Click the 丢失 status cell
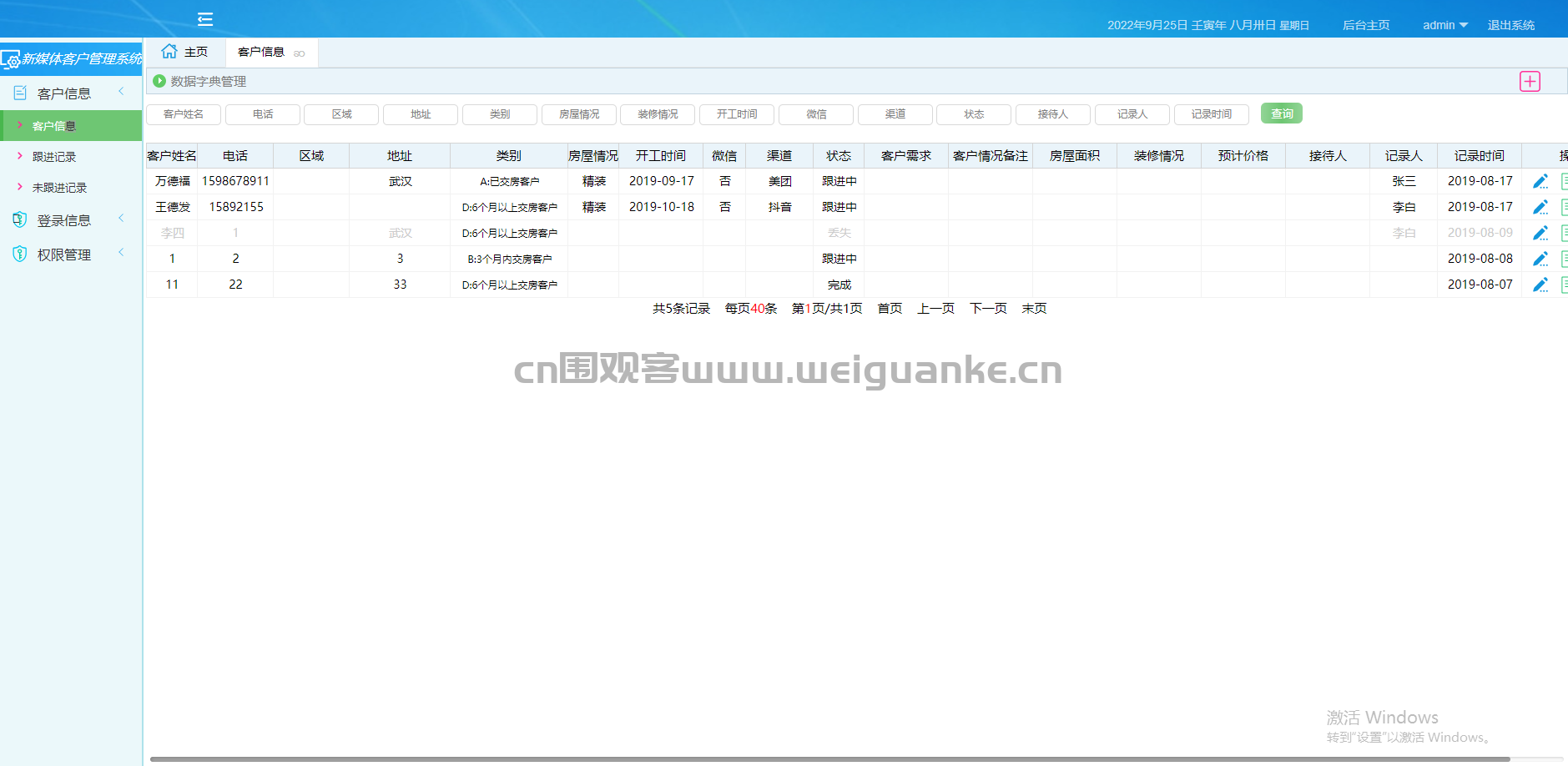Image resolution: width=1568 pixels, height=766 pixels. [x=839, y=233]
